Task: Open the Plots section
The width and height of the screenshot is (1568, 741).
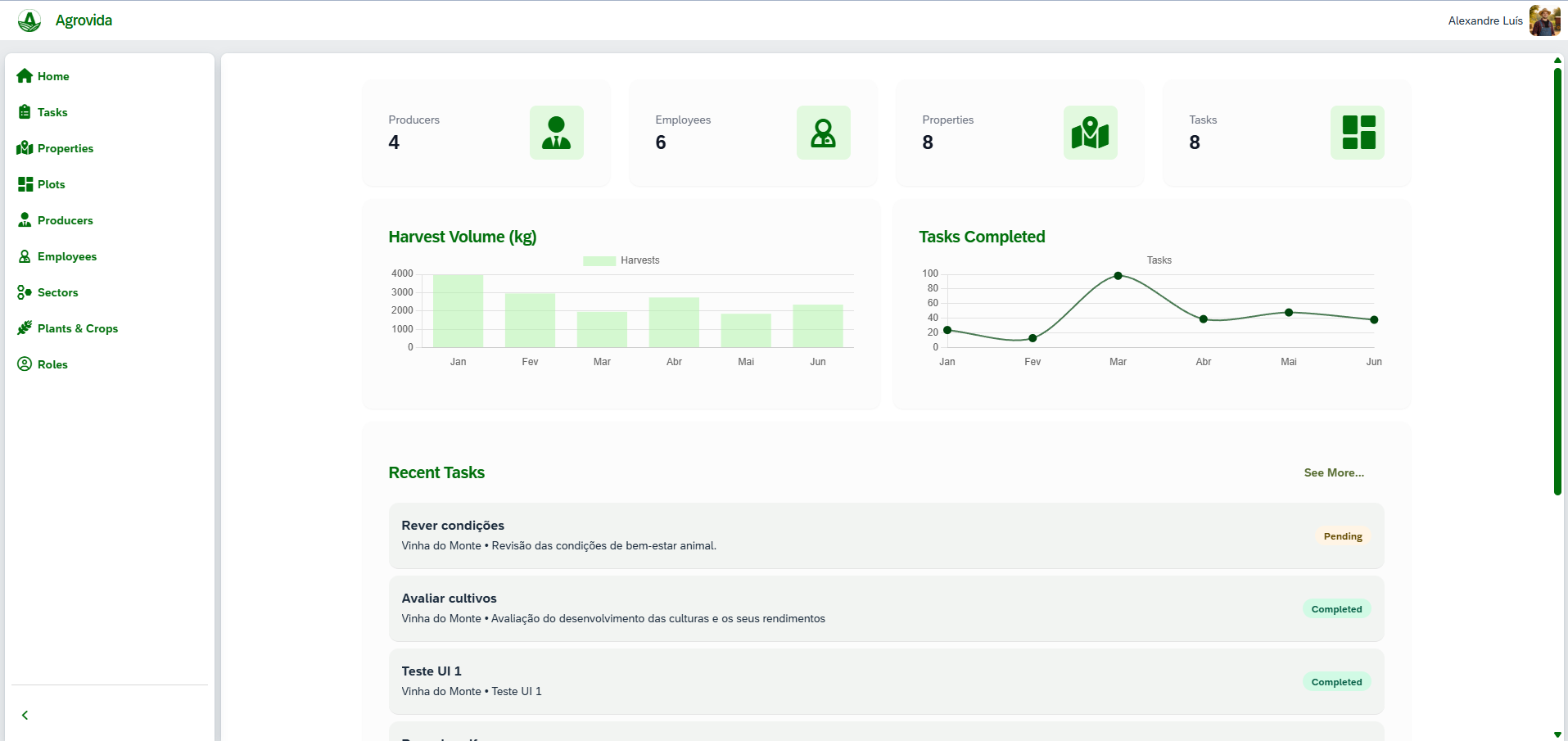Action: [110, 184]
